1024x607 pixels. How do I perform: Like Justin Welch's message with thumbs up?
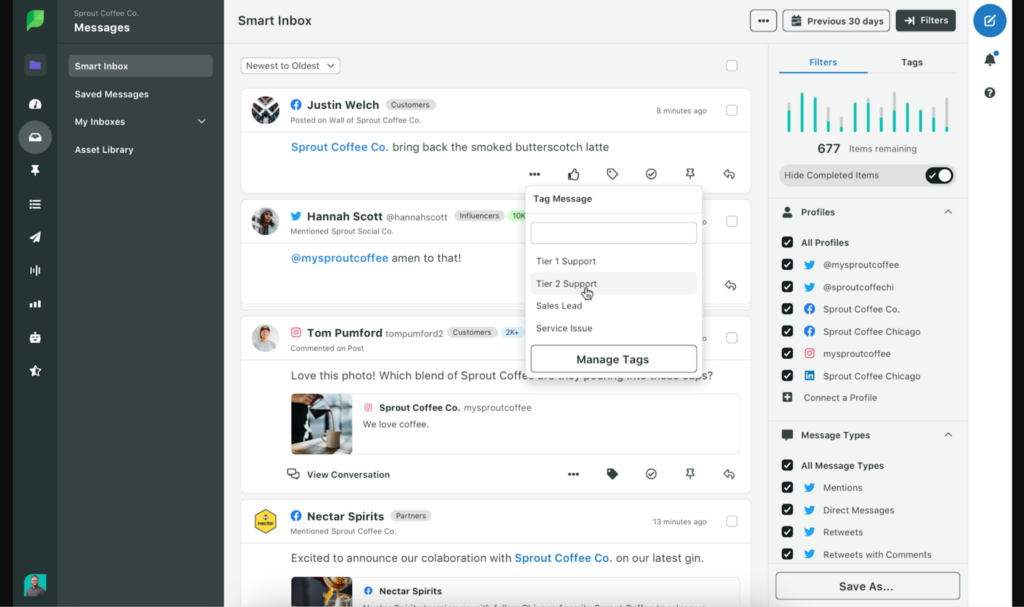coord(573,174)
